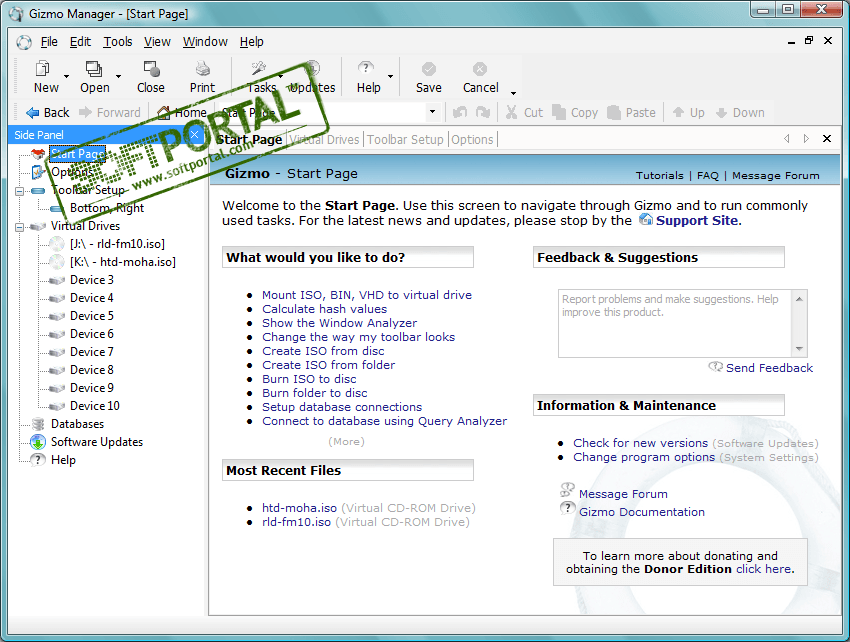Screen dimensions: 850x642
Task: Switch to the Virtual Drives tab
Action: 324,139
